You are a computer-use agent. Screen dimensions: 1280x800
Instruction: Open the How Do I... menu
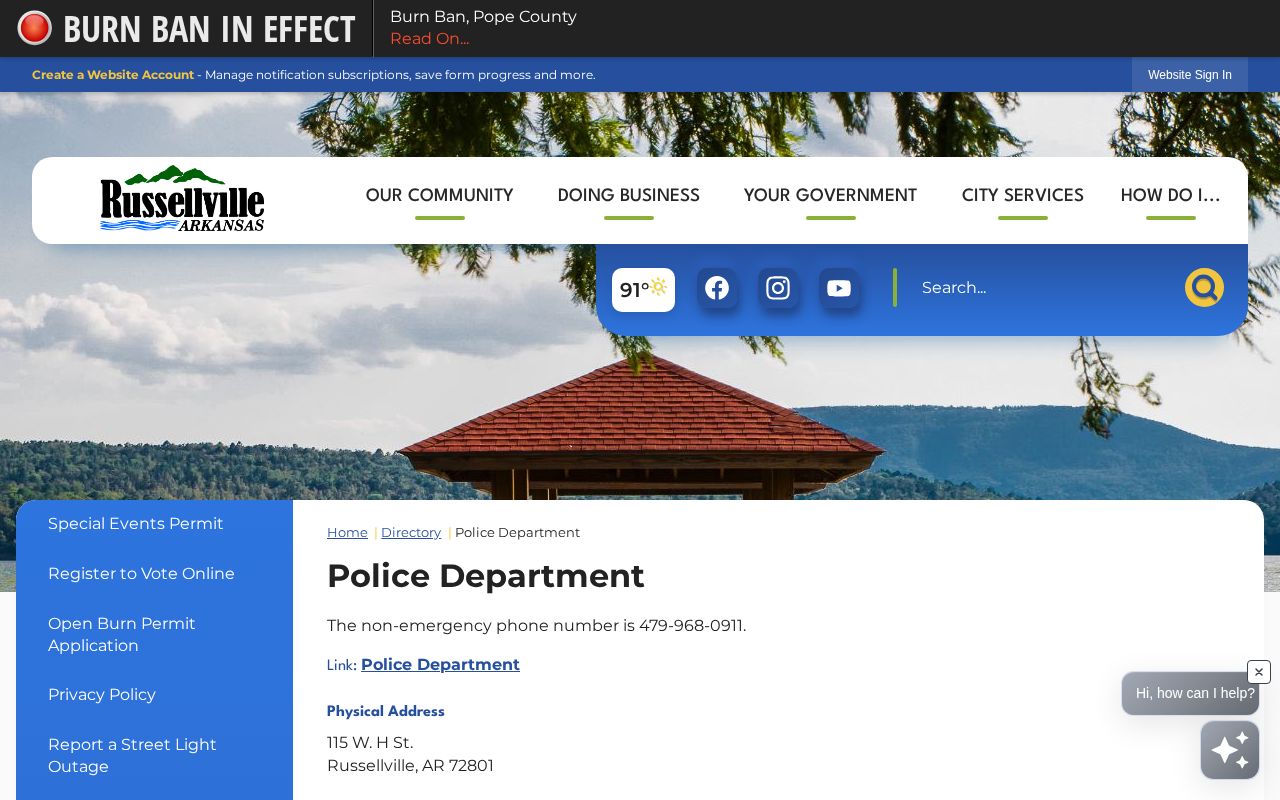(x=1170, y=195)
